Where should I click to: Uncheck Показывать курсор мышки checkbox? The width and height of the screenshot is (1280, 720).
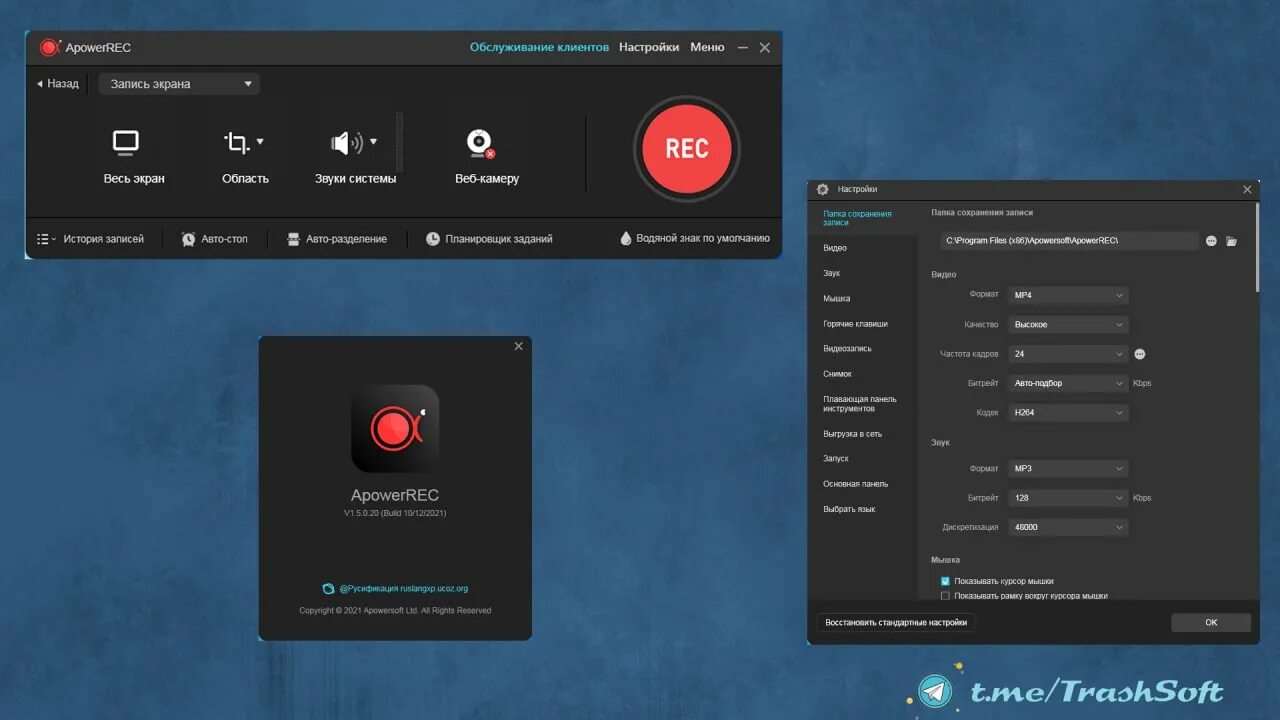pos(945,581)
